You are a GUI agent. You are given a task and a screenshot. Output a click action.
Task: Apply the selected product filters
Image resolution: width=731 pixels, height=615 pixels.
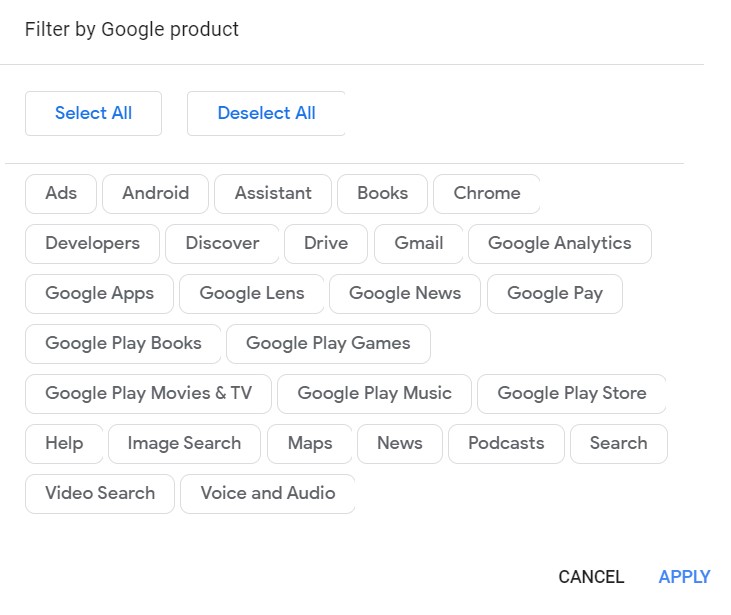click(684, 577)
